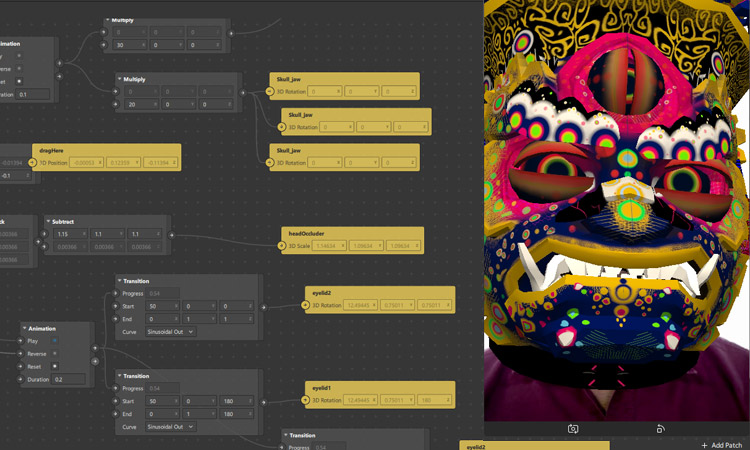The width and height of the screenshot is (750, 450).
Task: Open Curve dropdown of Transition feeding eyelid2
Action: (170, 331)
